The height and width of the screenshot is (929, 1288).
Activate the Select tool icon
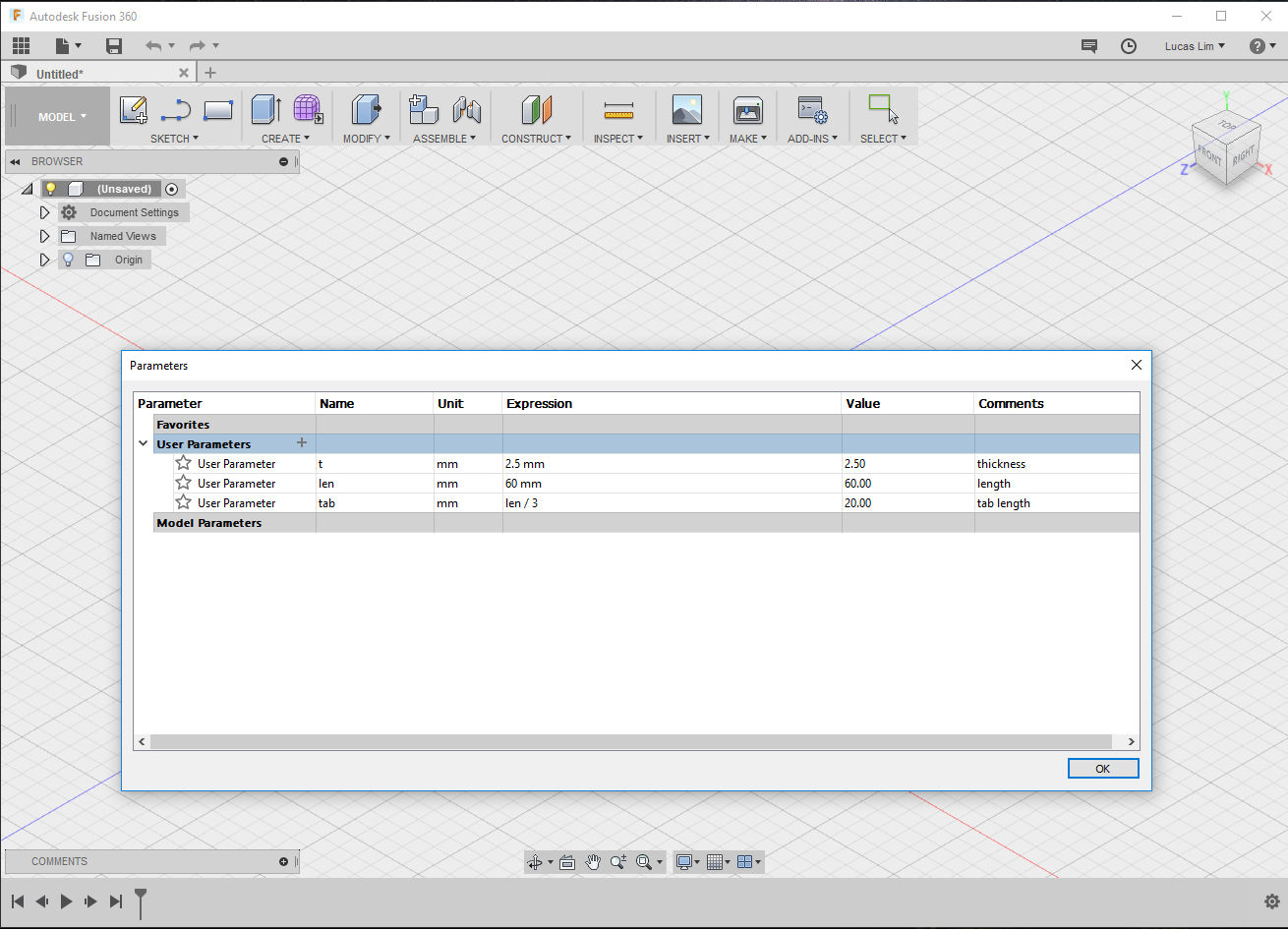pos(883,108)
